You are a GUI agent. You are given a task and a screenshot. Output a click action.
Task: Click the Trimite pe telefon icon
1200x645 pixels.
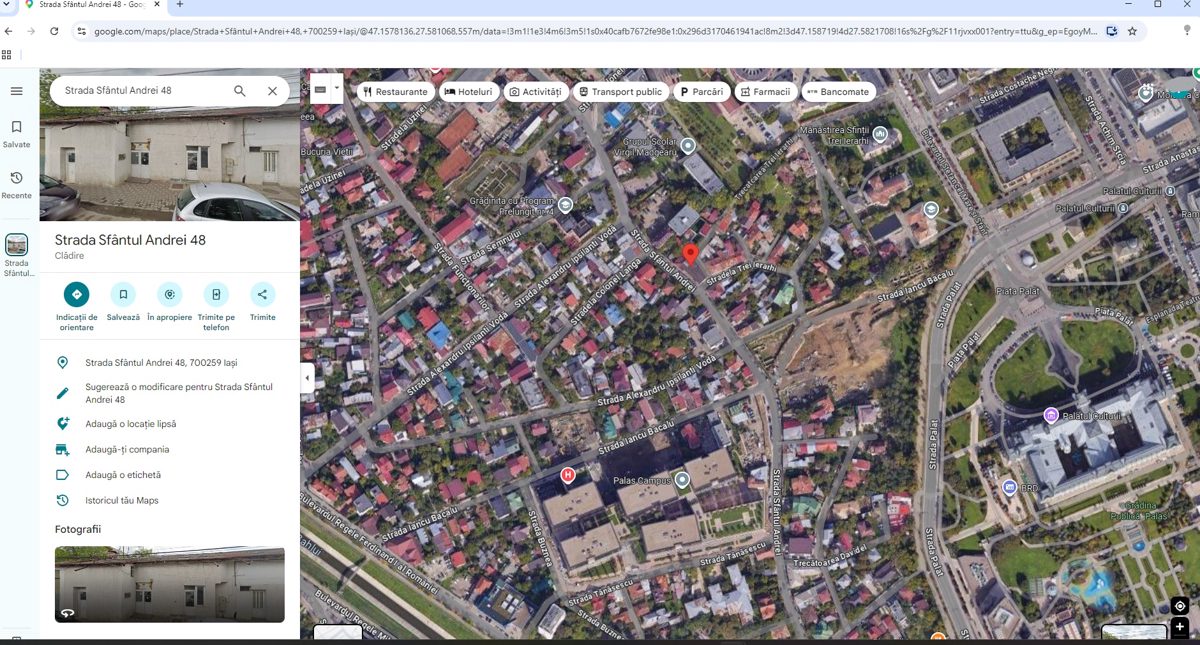[216, 294]
